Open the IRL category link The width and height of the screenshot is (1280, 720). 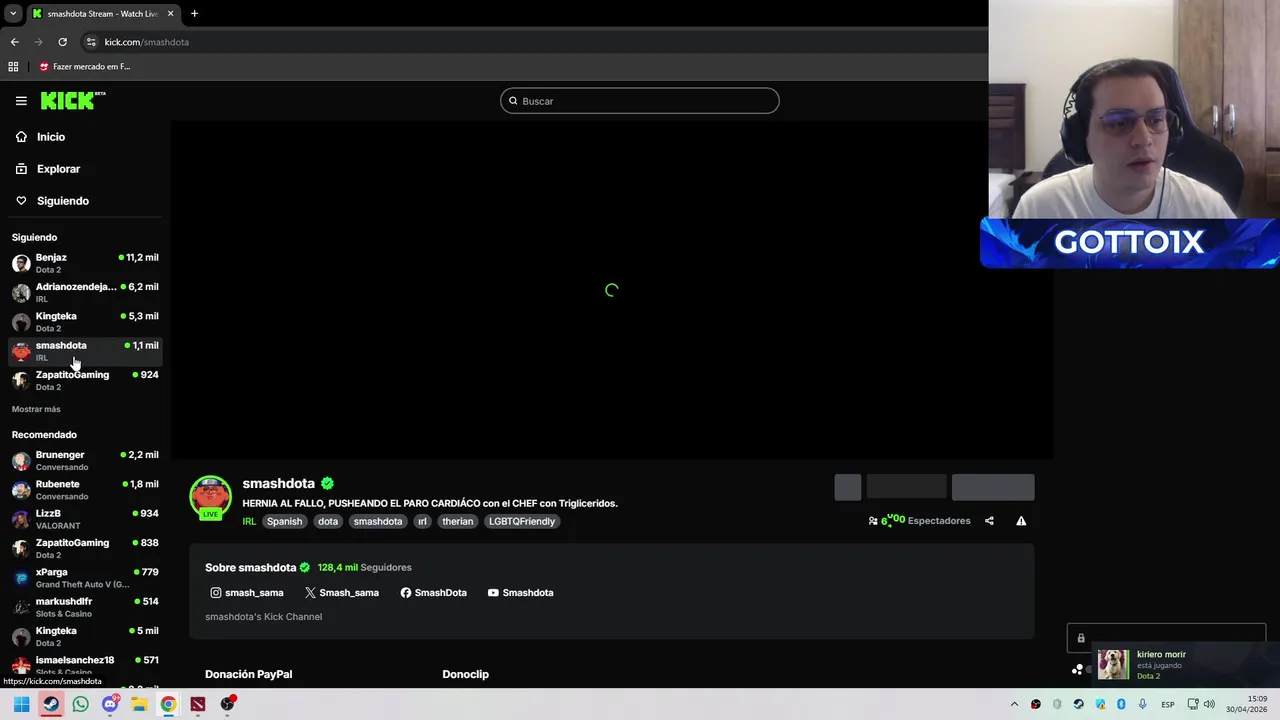(x=249, y=521)
